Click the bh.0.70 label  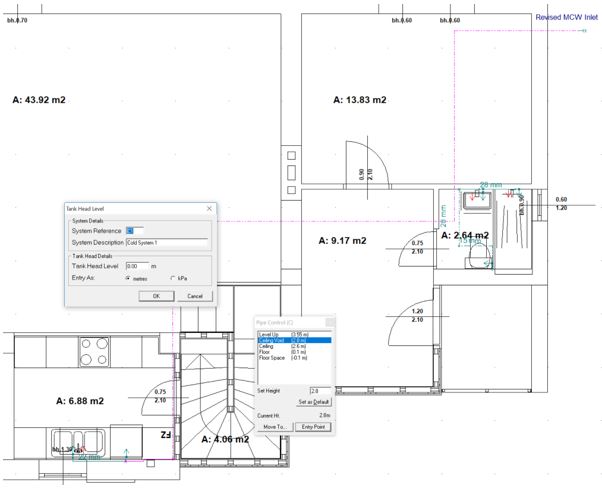coord(17,20)
